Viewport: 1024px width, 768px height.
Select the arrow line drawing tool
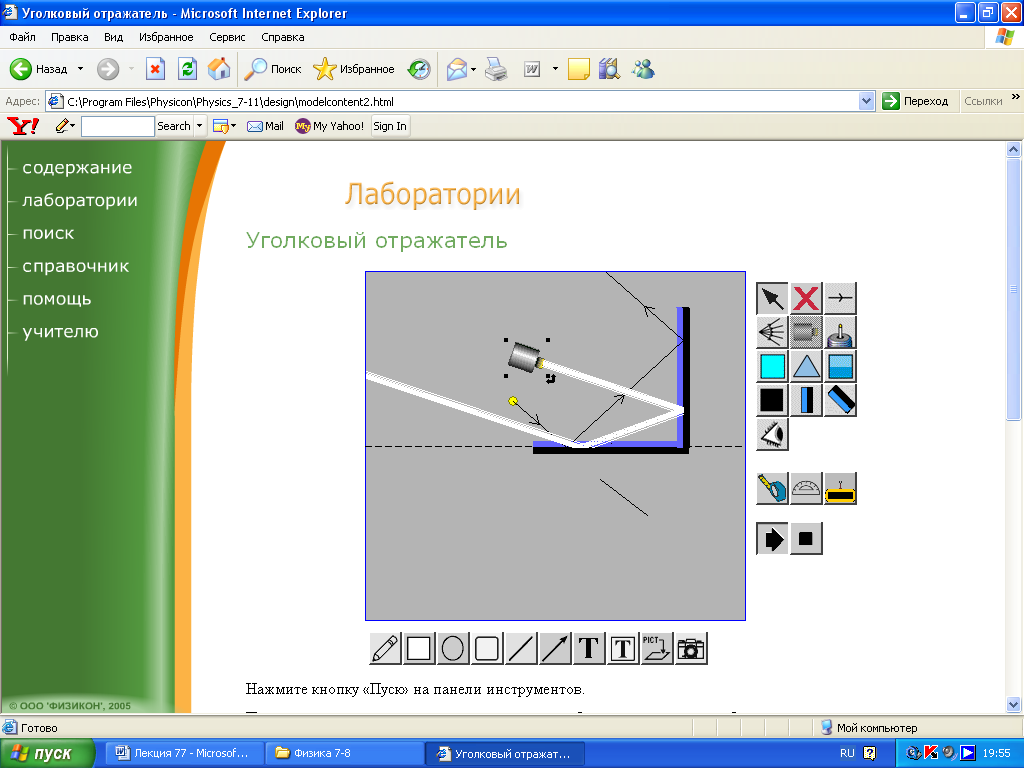pos(555,648)
